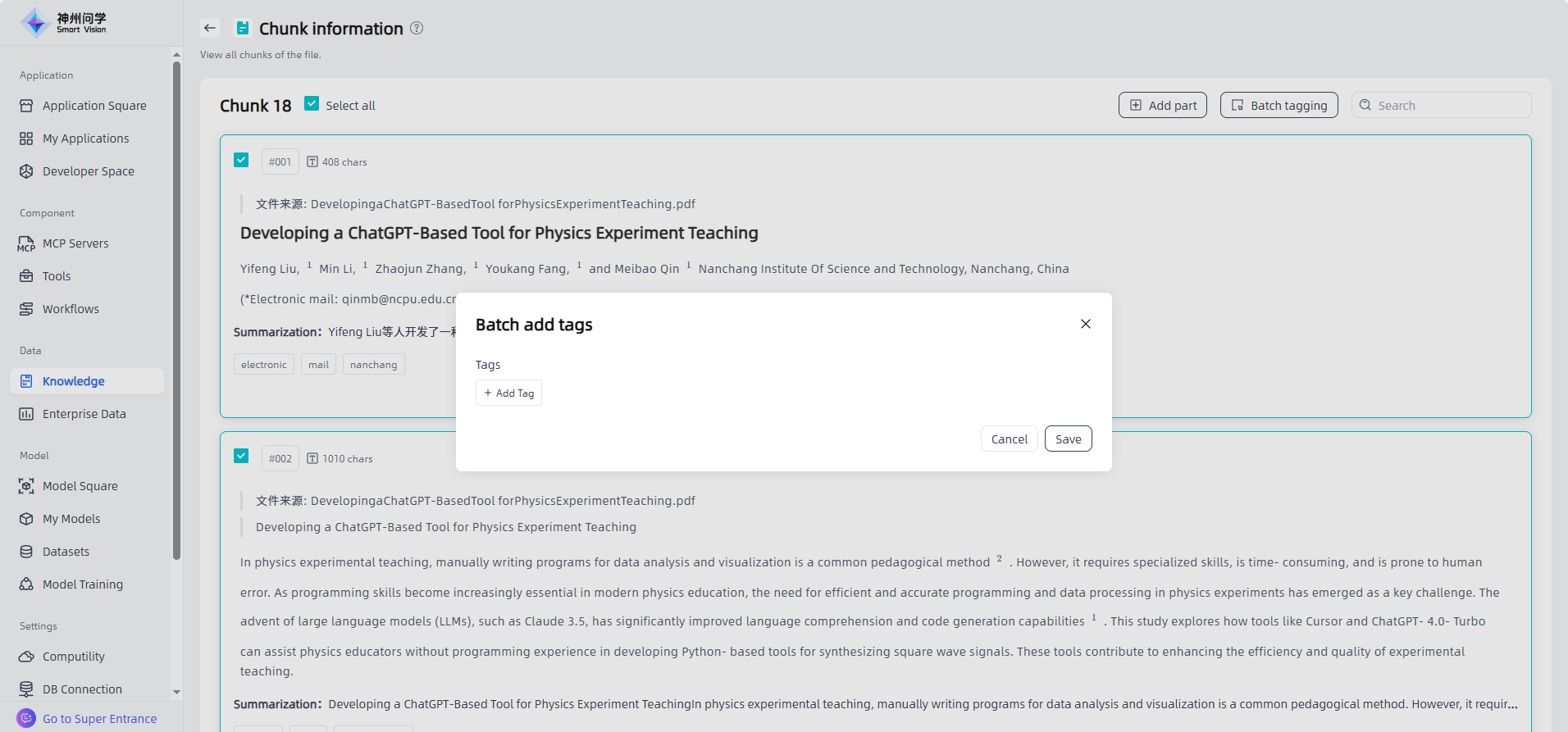Go to Workflows in the sidebar
Image resolution: width=1568 pixels, height=732 pixels.
[71, 309]
